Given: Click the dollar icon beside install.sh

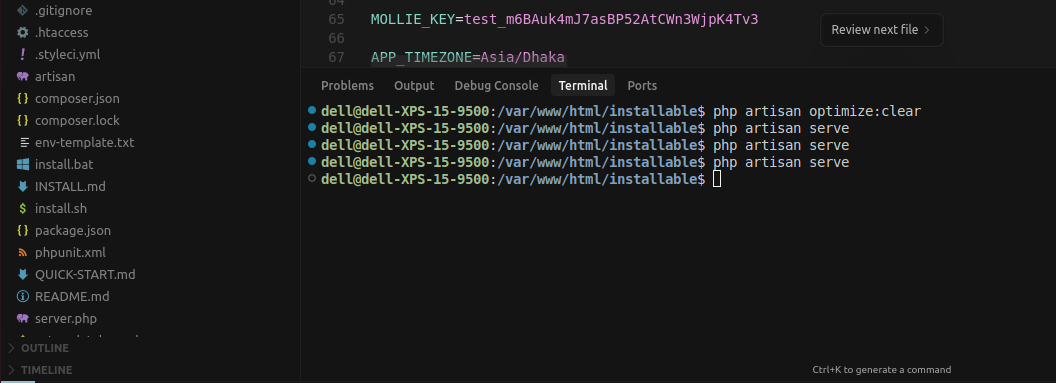Looking at the screenshot, I should [22, 209].
